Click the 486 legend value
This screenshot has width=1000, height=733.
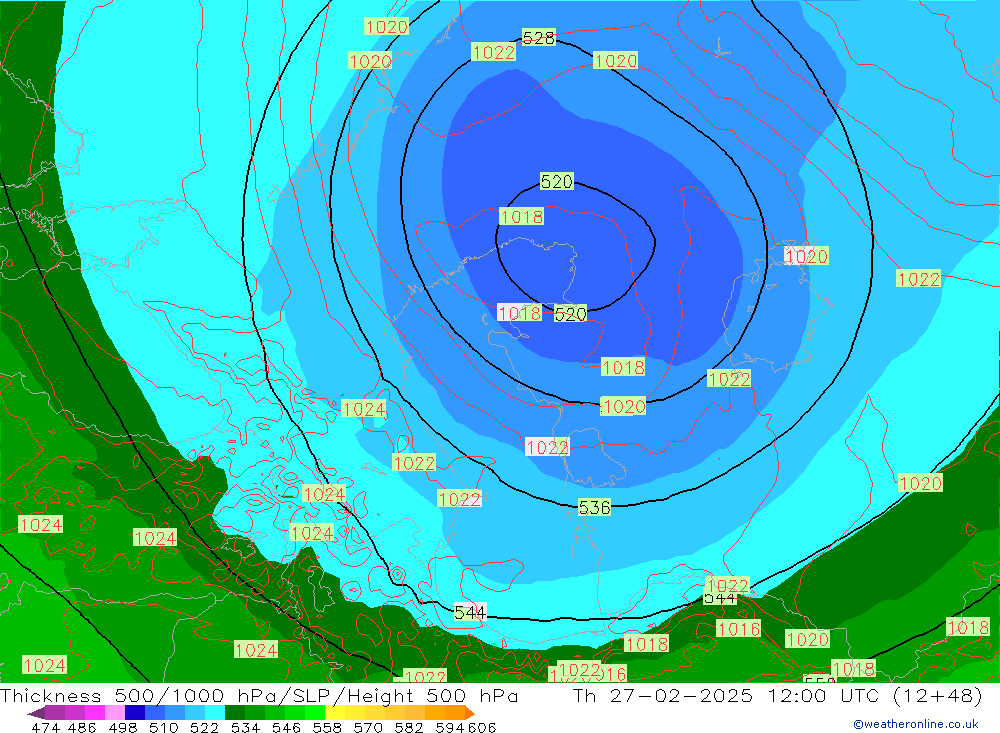click(82, 727)
